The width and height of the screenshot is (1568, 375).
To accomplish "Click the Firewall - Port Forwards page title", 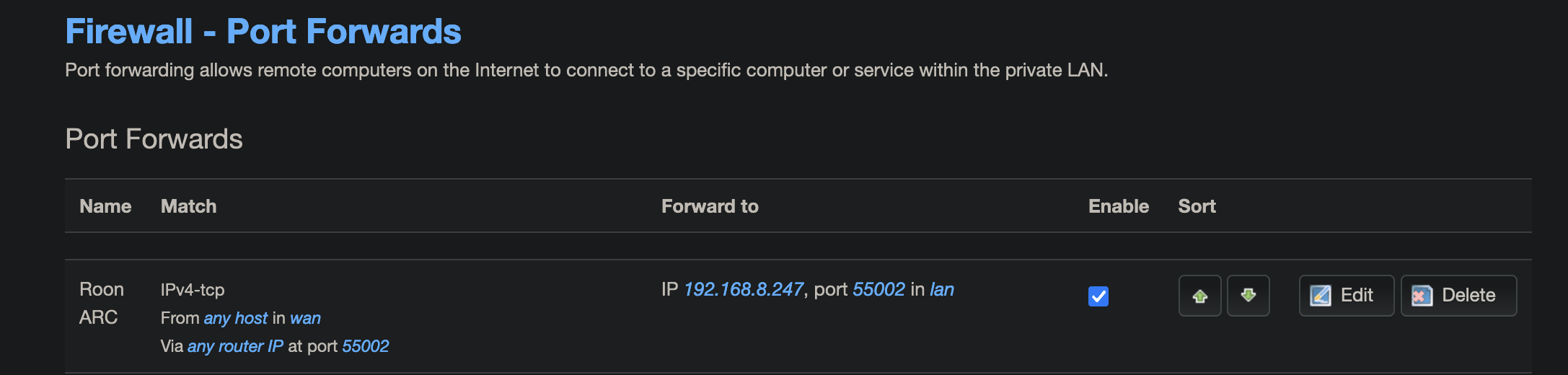I will pos(263,32).
